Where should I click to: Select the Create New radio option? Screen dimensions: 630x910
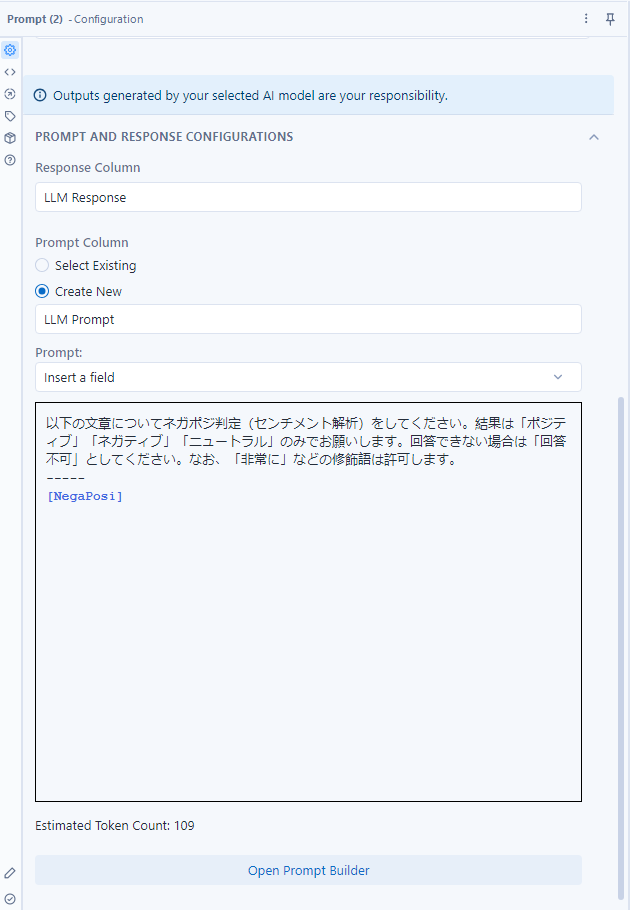click(42, 291)
